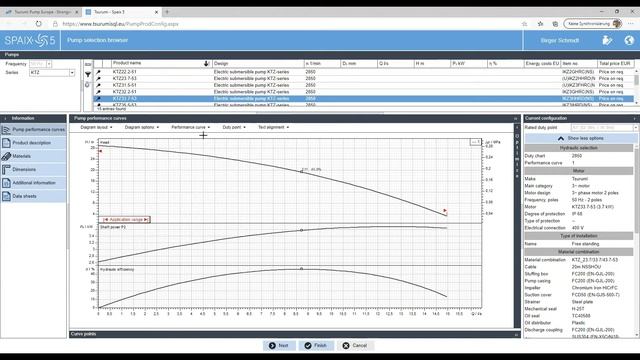Image resolution: width=640 pixels, height=360 pixels.
Task: Open the Diagram options menu
Action: point(142,127)
